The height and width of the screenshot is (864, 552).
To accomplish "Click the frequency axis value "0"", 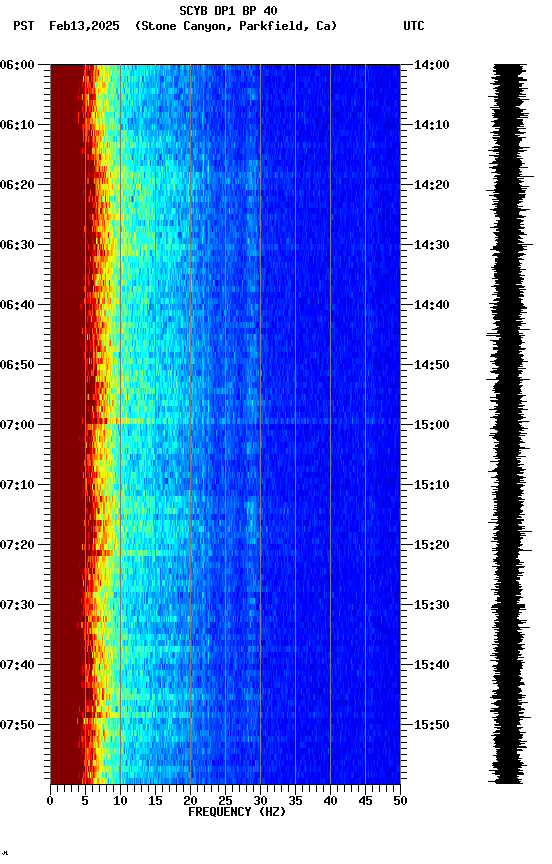I will pos(50,801).
